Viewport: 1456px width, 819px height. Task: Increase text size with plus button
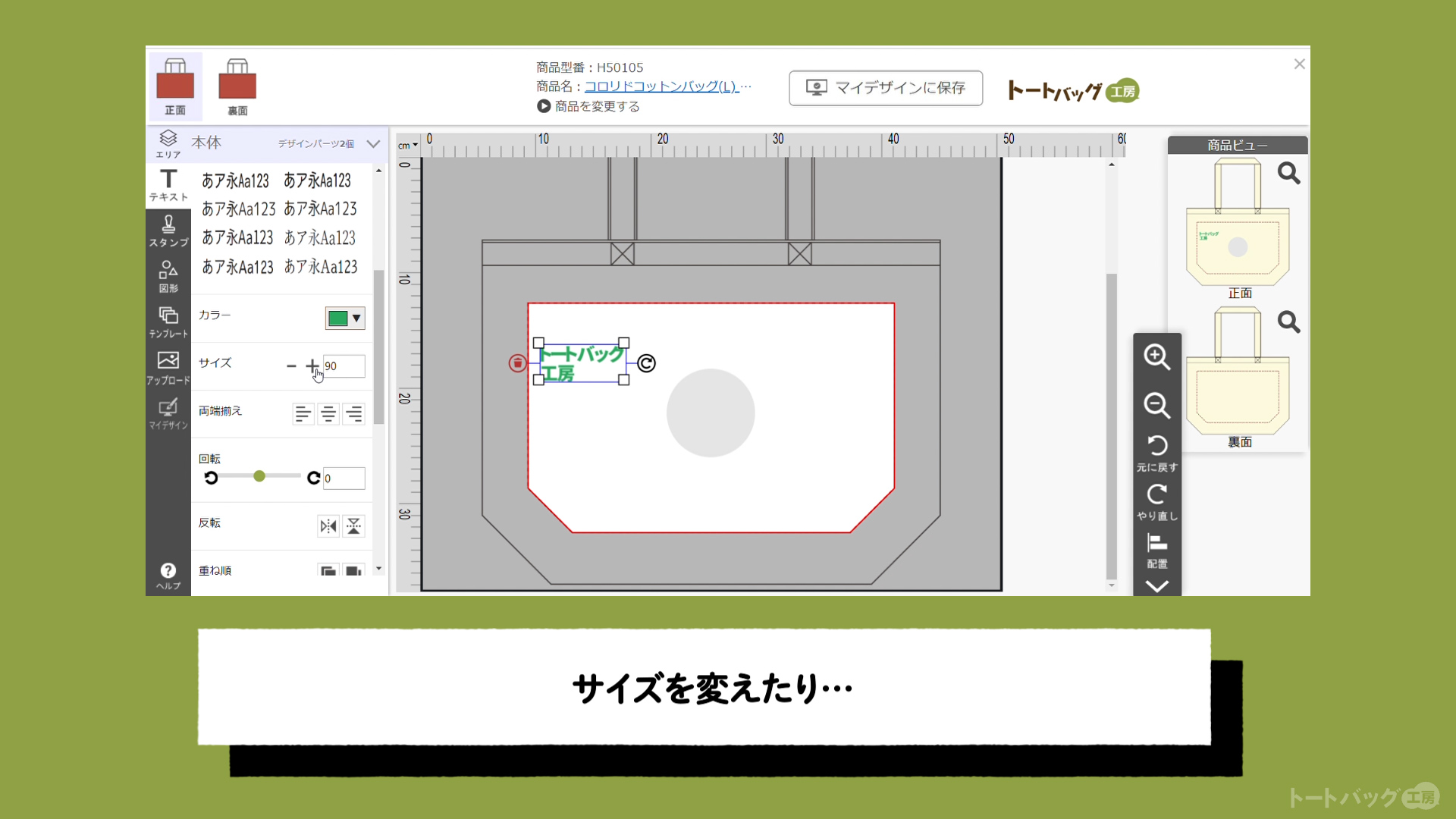312,366
